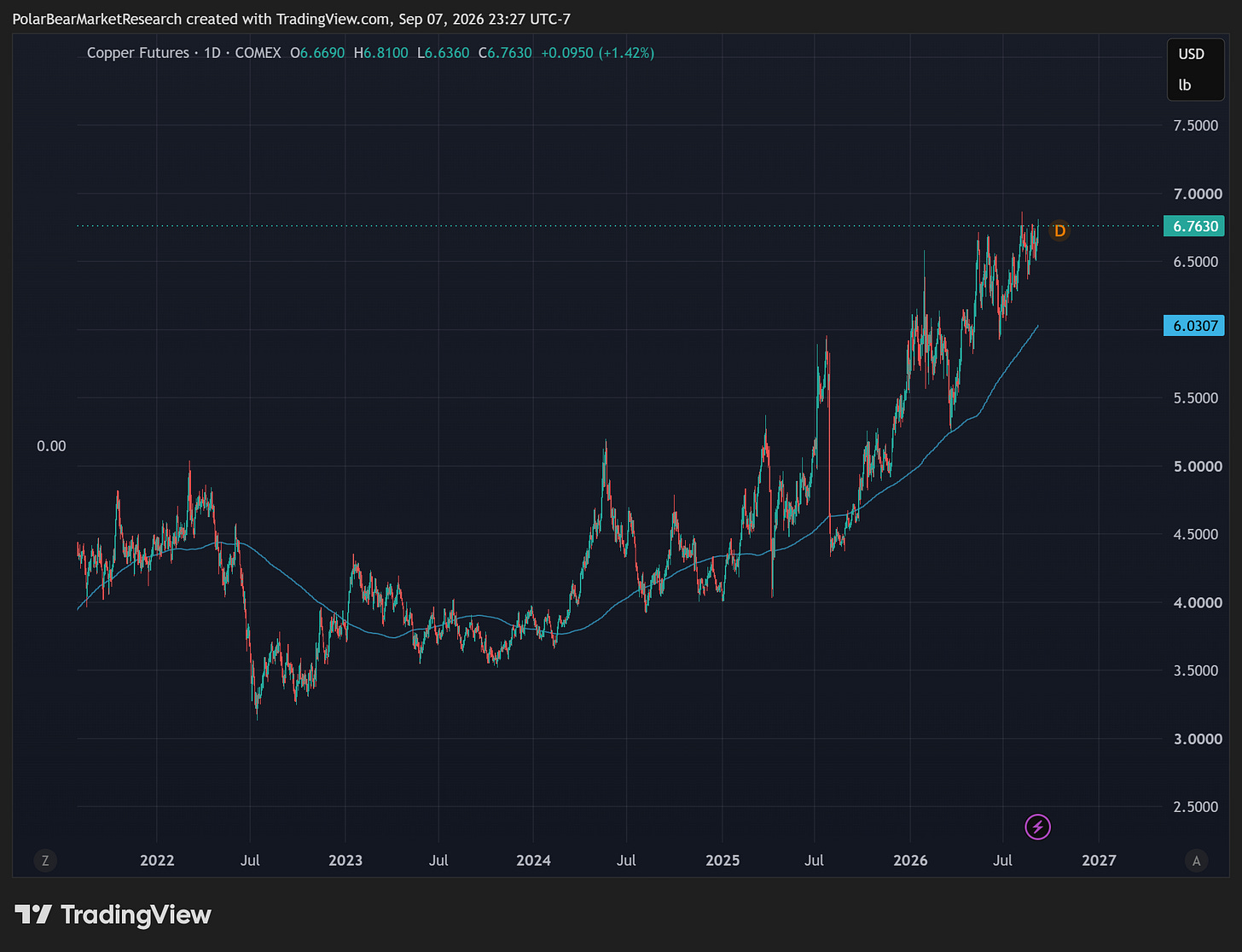Image resolution: width=1242 pixels, height=952 pixels.
Task: Click the purple lightning bolt event icon
Action: click(x=1037, y=827)
